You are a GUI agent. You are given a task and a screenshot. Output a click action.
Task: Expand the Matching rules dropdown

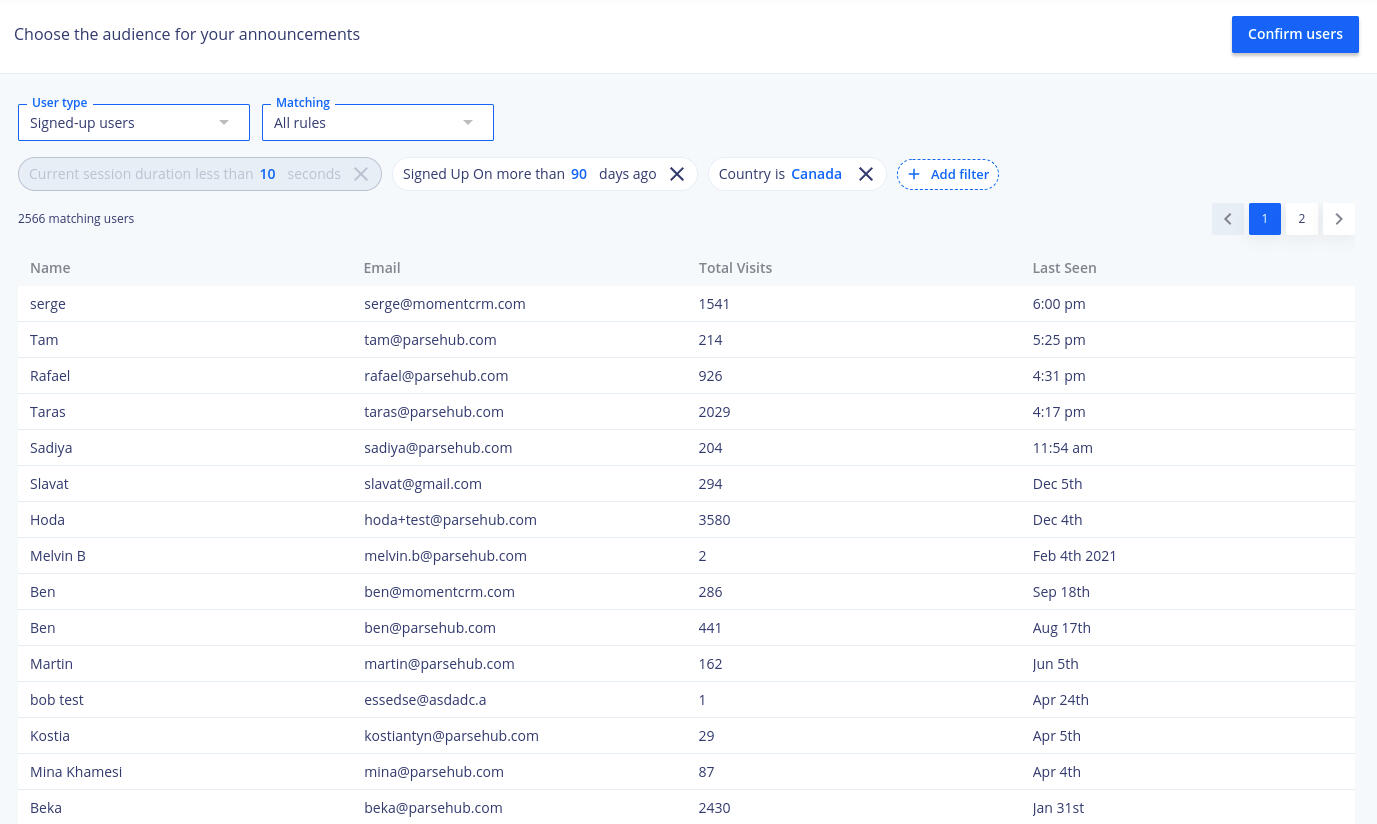coord(377,123)
